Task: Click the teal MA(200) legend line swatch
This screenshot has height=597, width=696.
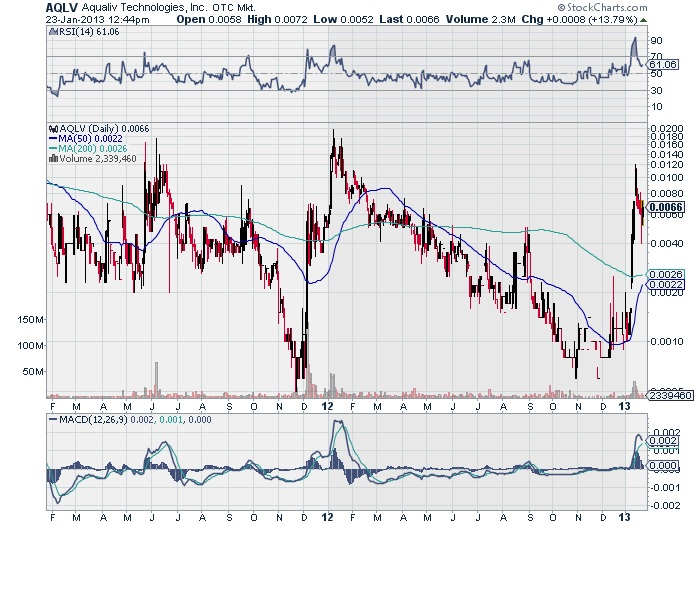Action: click(53, 149)
